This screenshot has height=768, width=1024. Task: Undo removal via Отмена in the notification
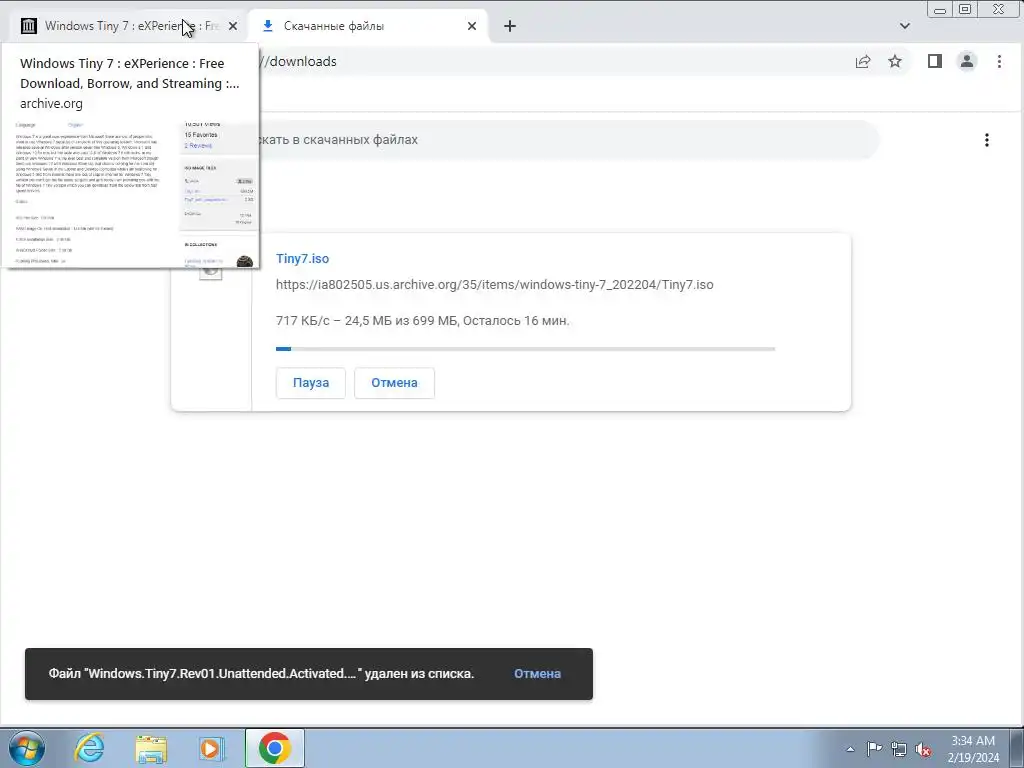tap(537, 674)
